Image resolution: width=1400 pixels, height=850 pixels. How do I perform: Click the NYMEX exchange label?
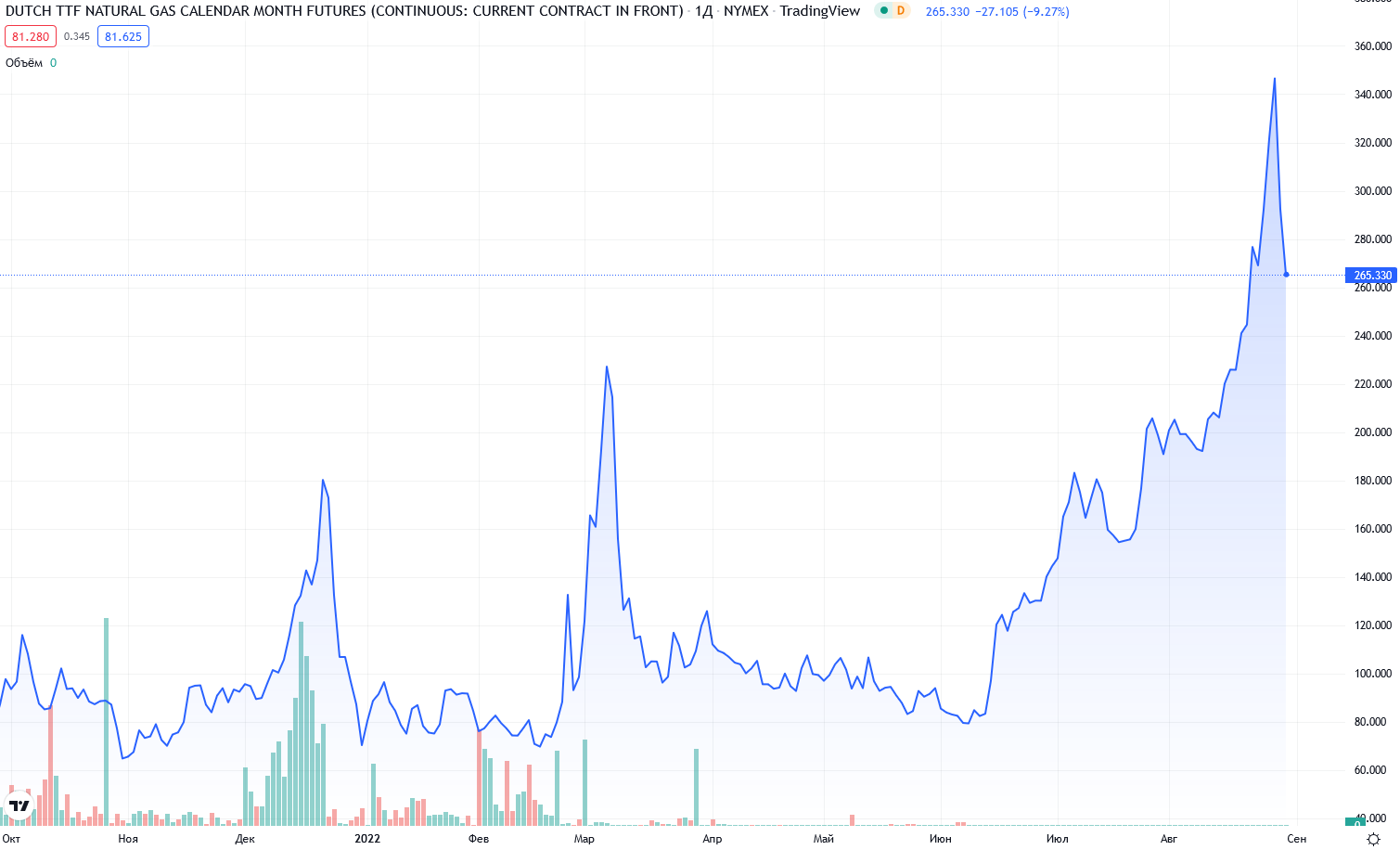point(746,11)
